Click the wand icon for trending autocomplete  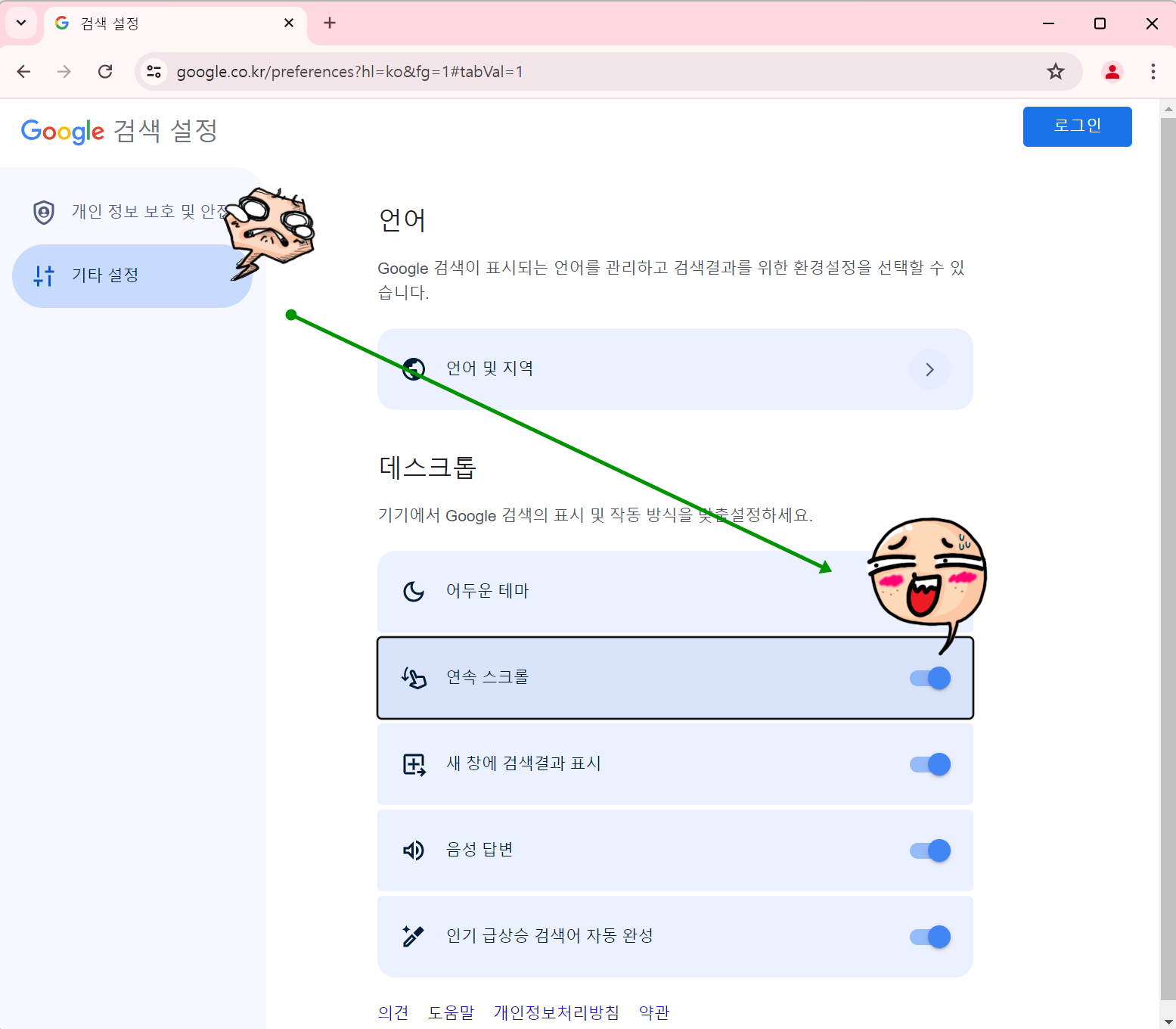click(x=413, y=936)
